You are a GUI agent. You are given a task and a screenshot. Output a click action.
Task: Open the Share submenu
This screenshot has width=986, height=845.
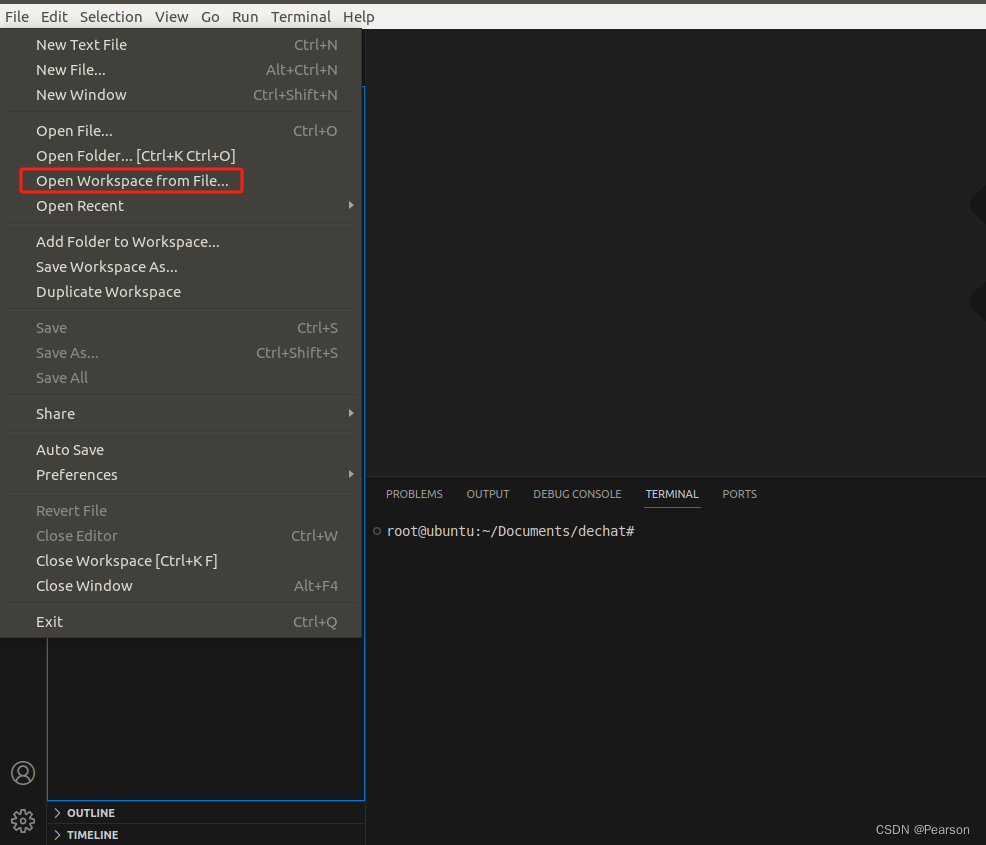[x=55, y=413]
